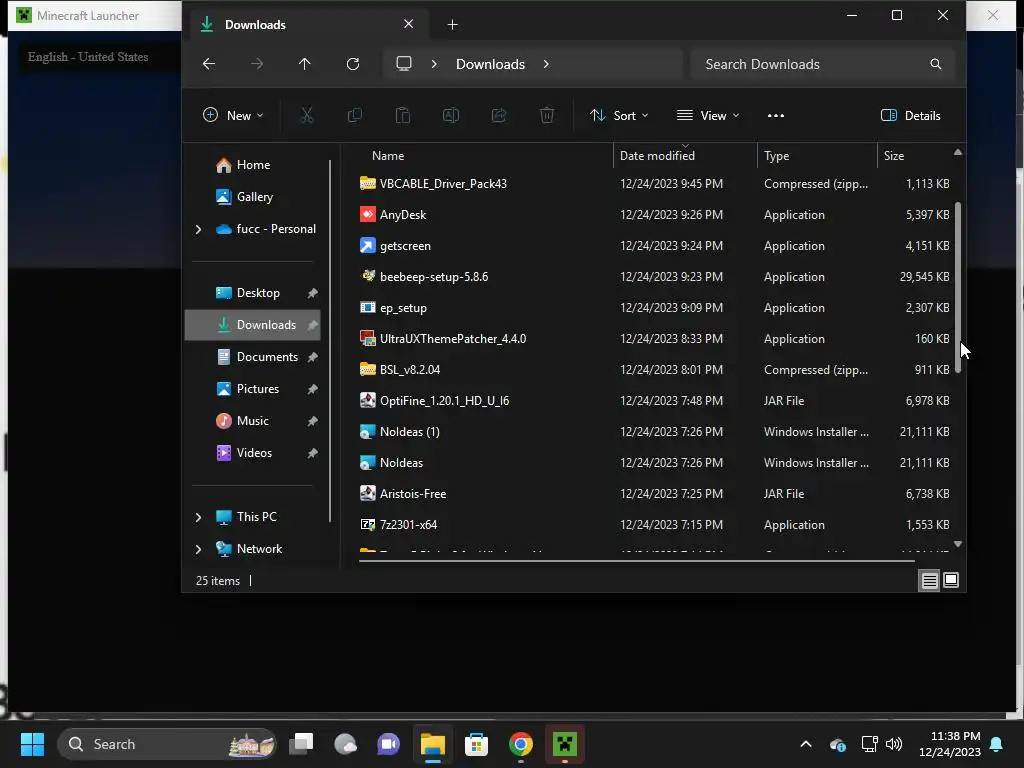Open Google Chrome from taskbar

point(520,744)
